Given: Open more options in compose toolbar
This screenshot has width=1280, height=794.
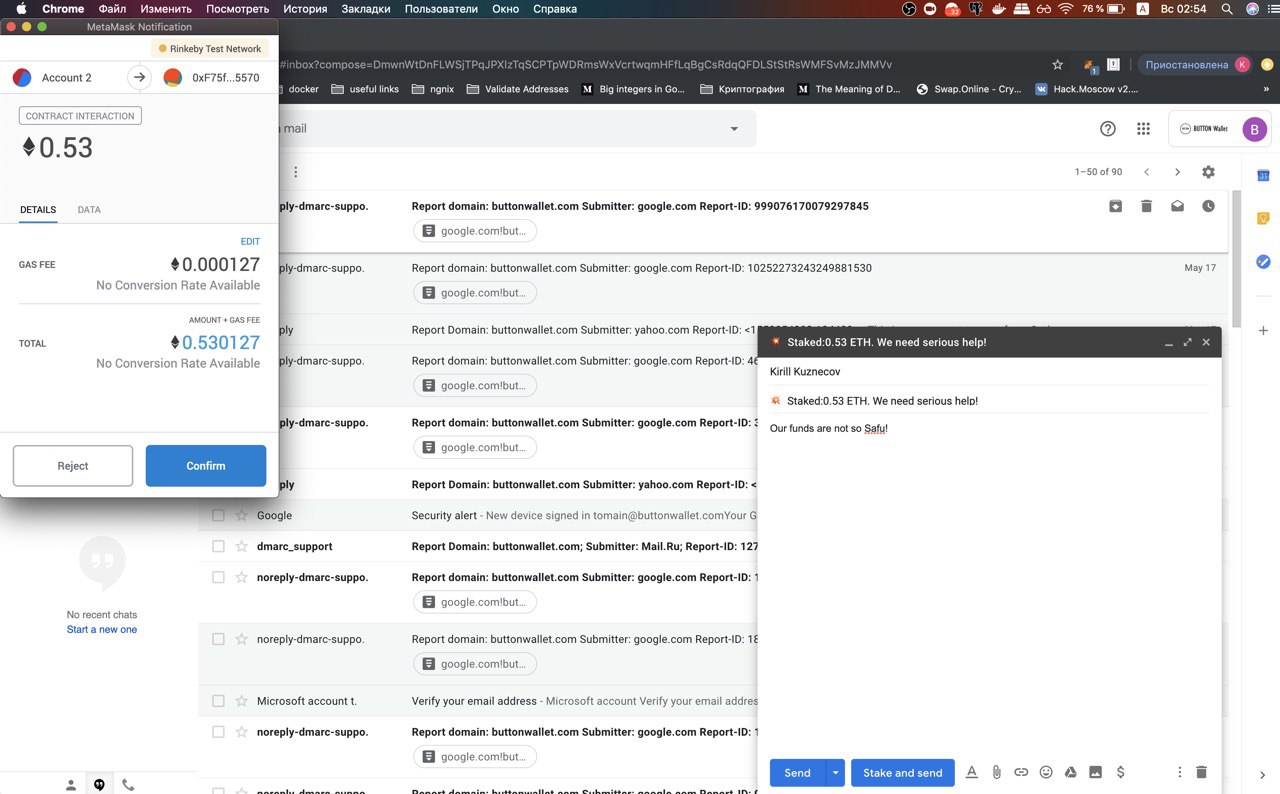Looking at the screenshot, I should [1180, 772].
